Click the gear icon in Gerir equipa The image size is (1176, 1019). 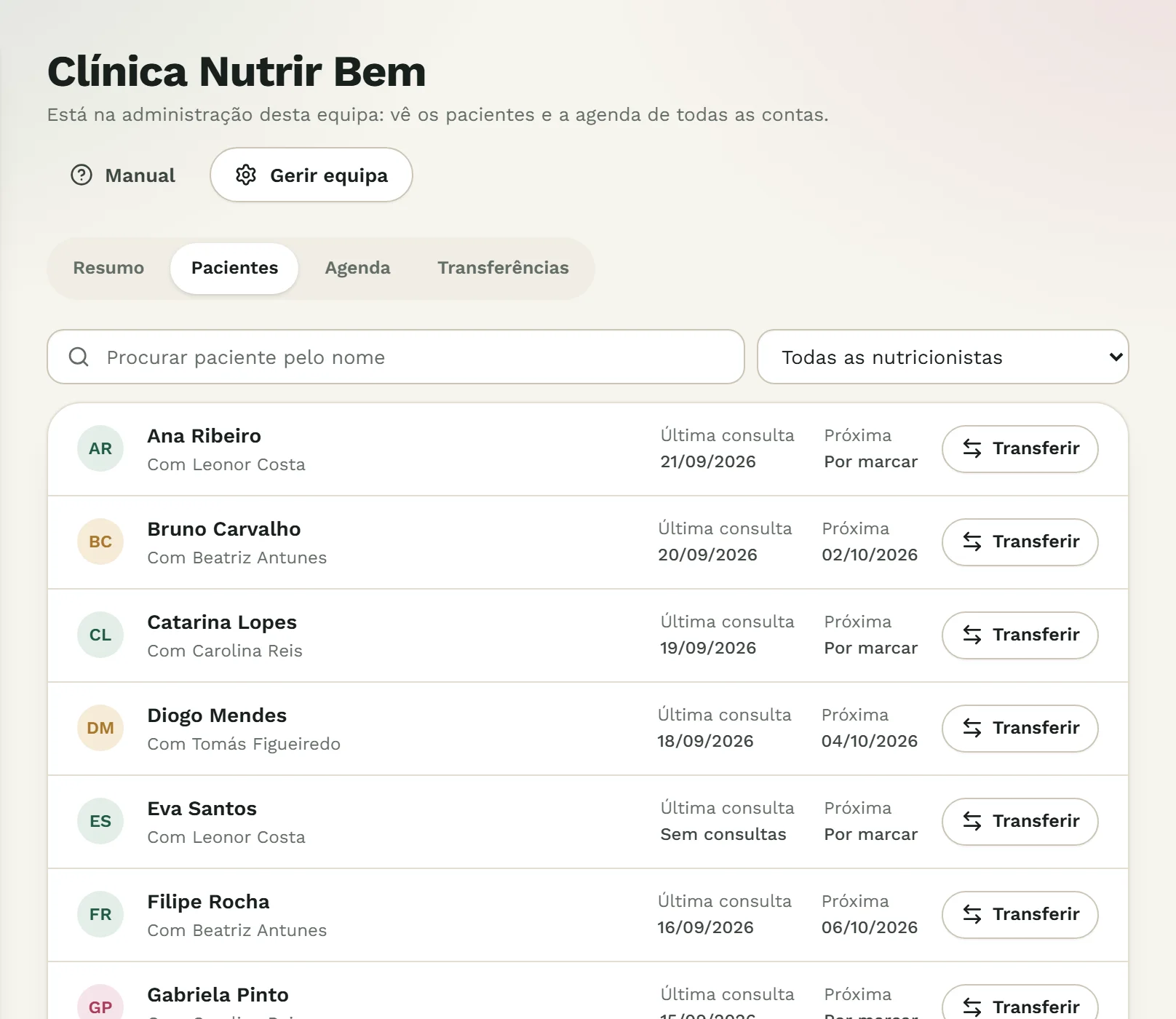(x=246, y=175)
